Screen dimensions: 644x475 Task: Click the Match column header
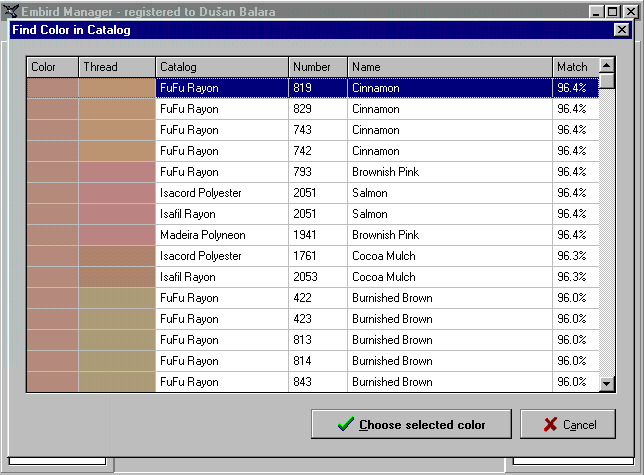[x=576, y=67]
